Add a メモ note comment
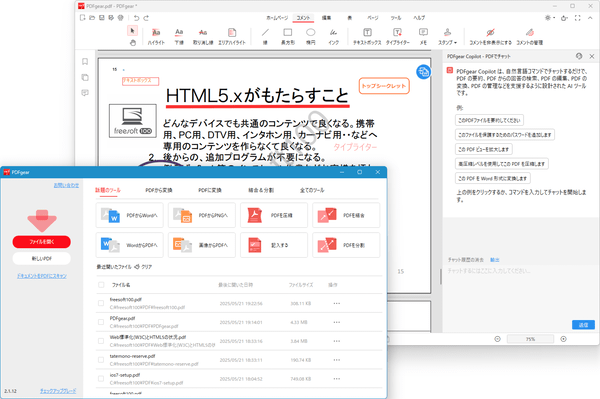The image size is (600, 399). [423, 37]
